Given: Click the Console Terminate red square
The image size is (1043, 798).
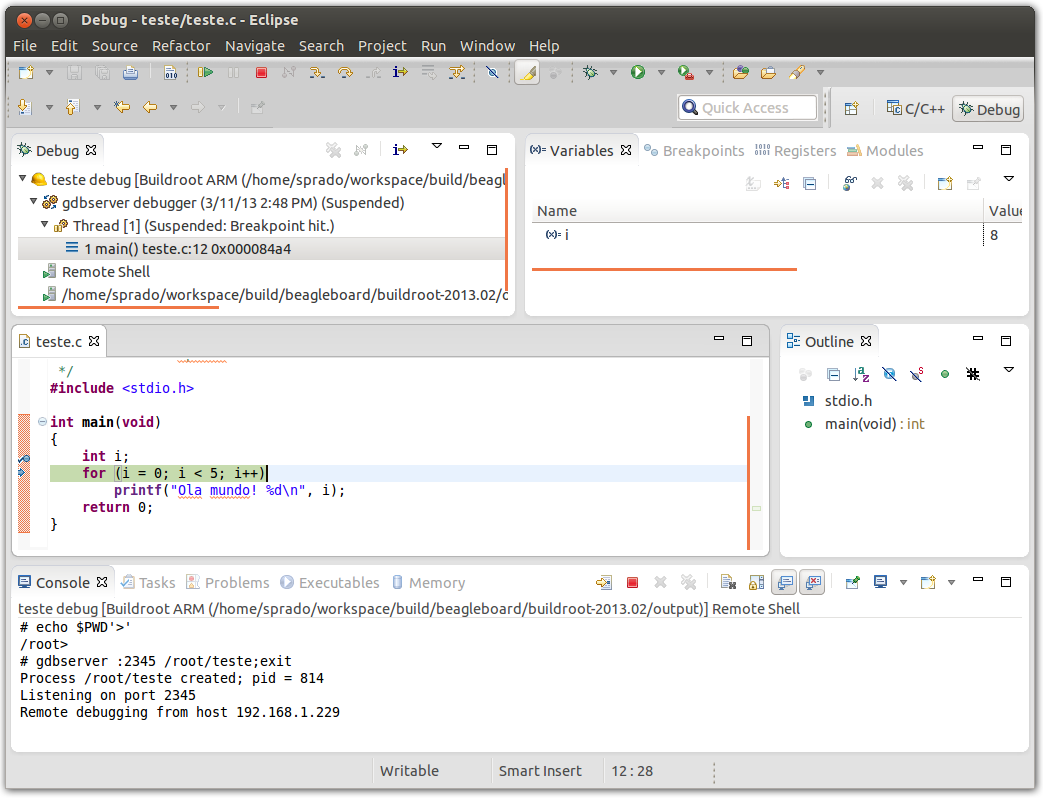Looking at the screenshot, I should click(633, 583).
